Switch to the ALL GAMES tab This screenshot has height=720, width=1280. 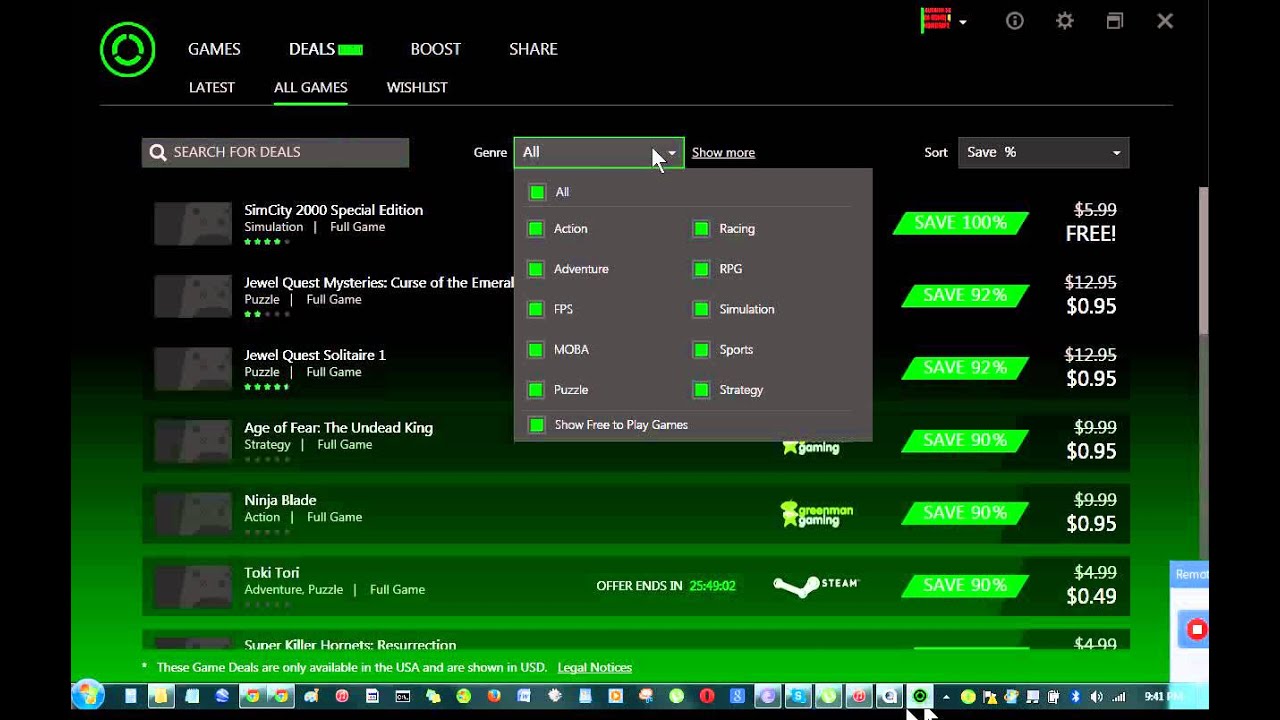point(310,87)
